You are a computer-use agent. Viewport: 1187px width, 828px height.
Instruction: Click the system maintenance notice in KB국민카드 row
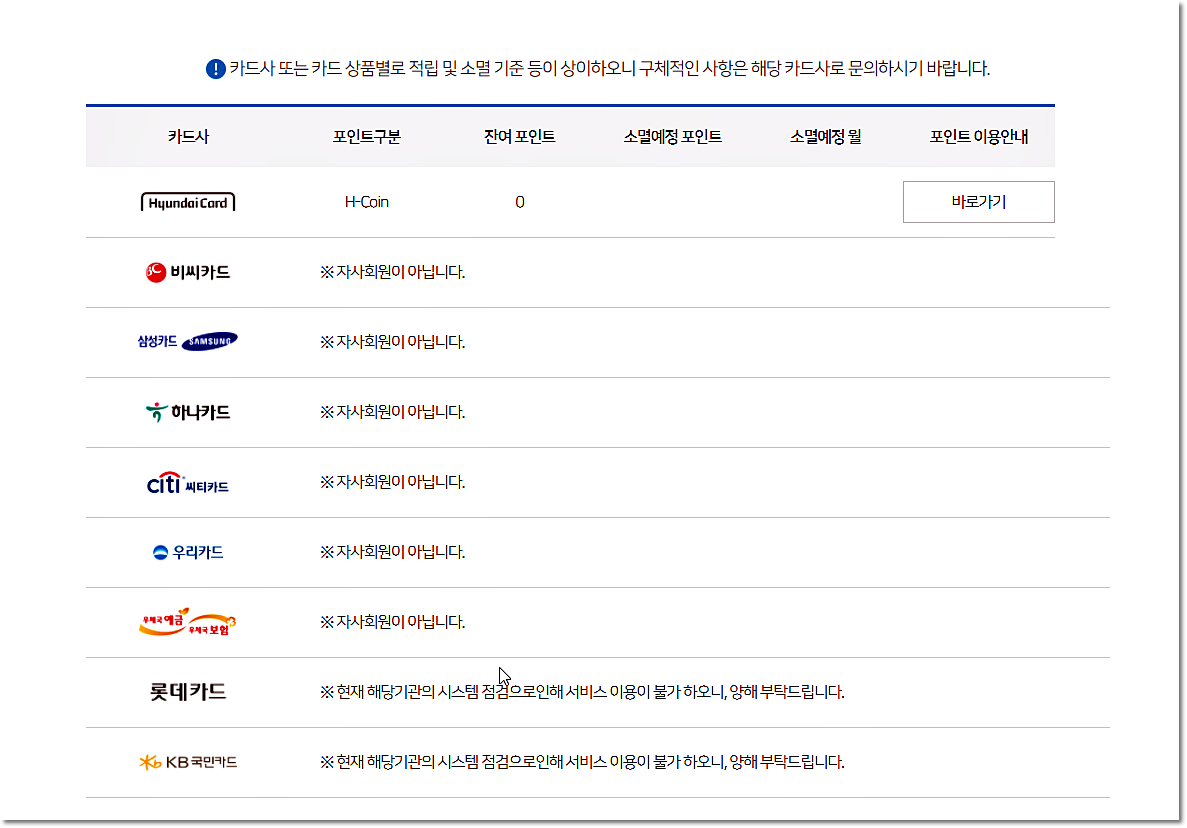(x=582, y=761)
